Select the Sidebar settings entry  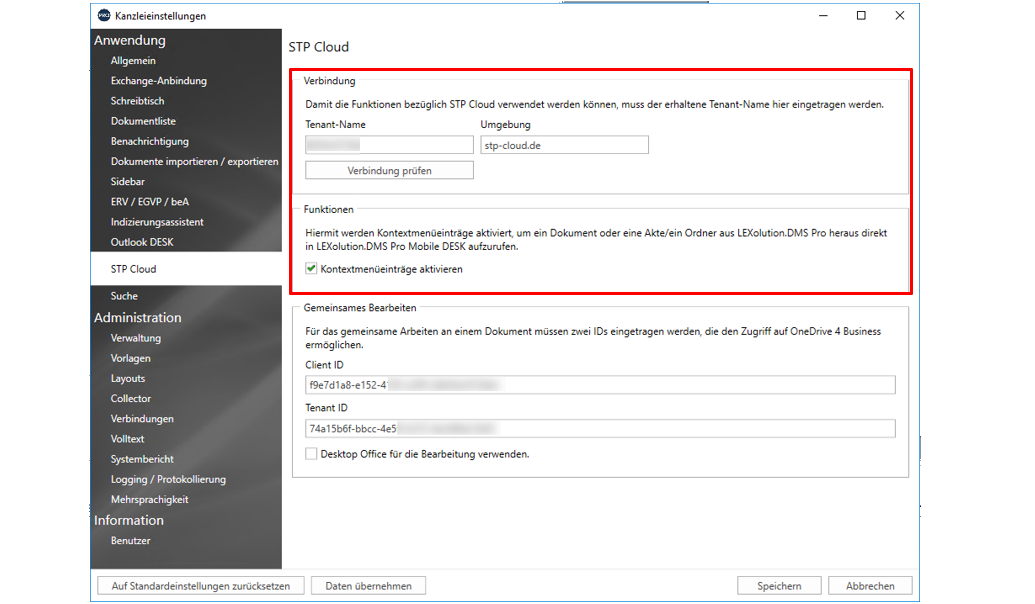[x=127, y=182]
